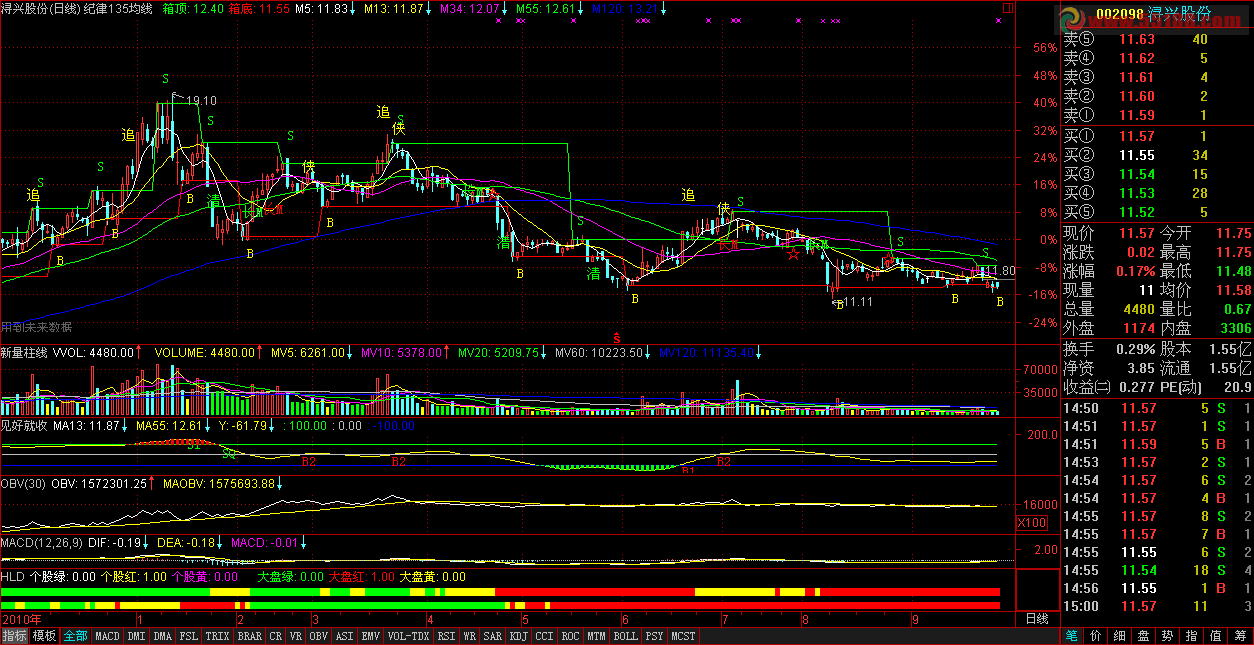Click the red star marker on the chart
This screenshot has height=645, width=1254.
(x=793, y=254)
